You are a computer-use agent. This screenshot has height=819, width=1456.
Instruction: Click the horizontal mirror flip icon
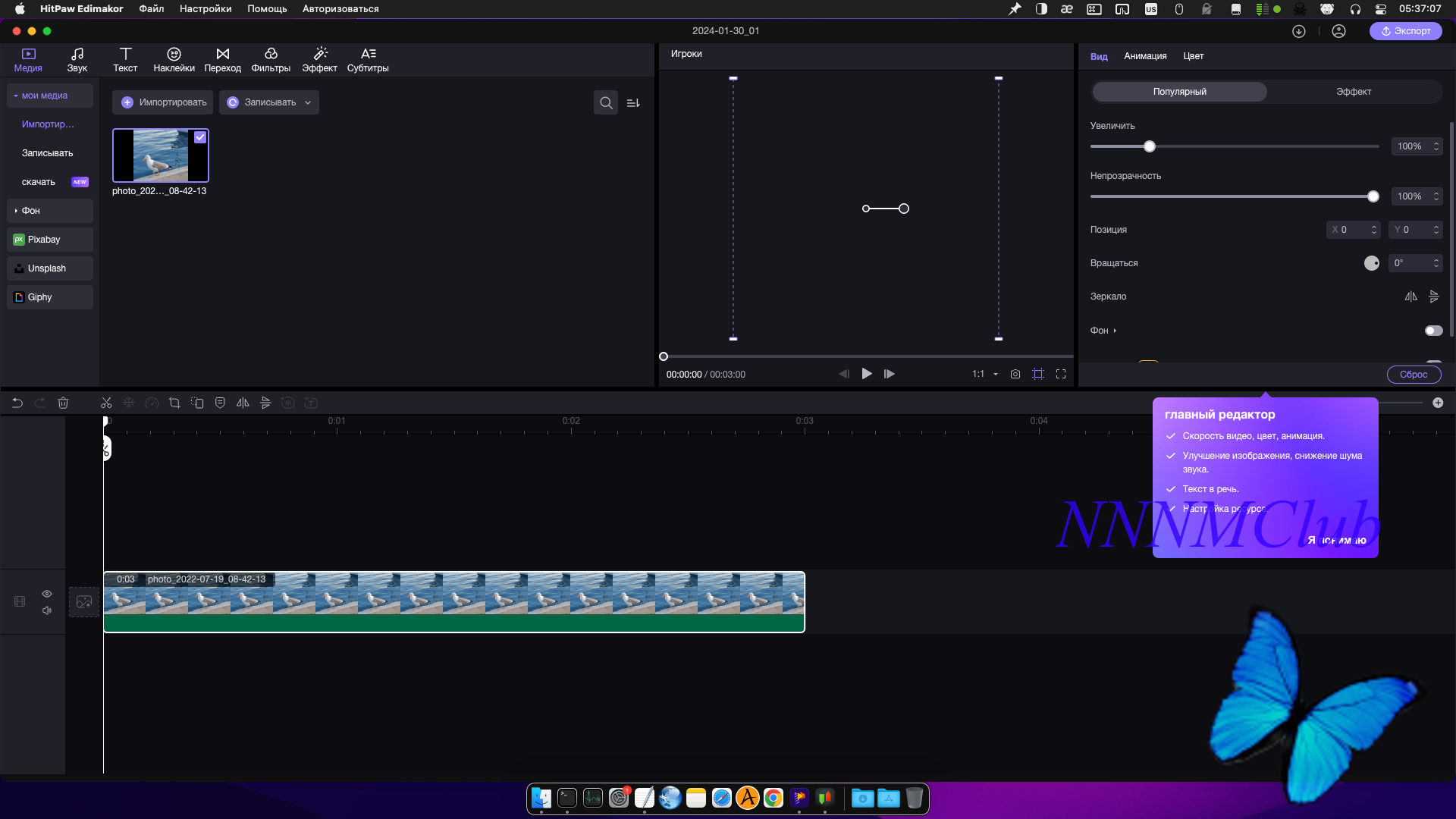click(x=1410, y=297)
